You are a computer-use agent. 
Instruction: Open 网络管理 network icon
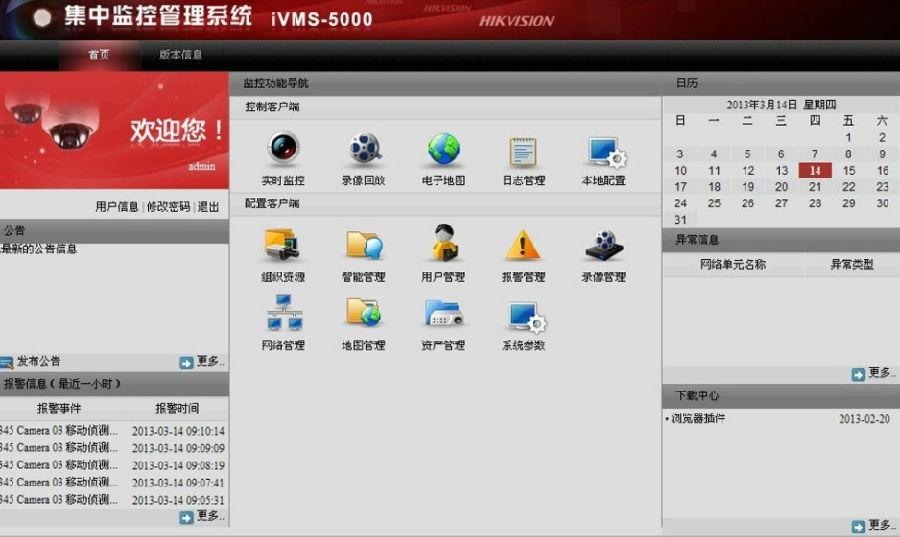[x=284, y=313]
